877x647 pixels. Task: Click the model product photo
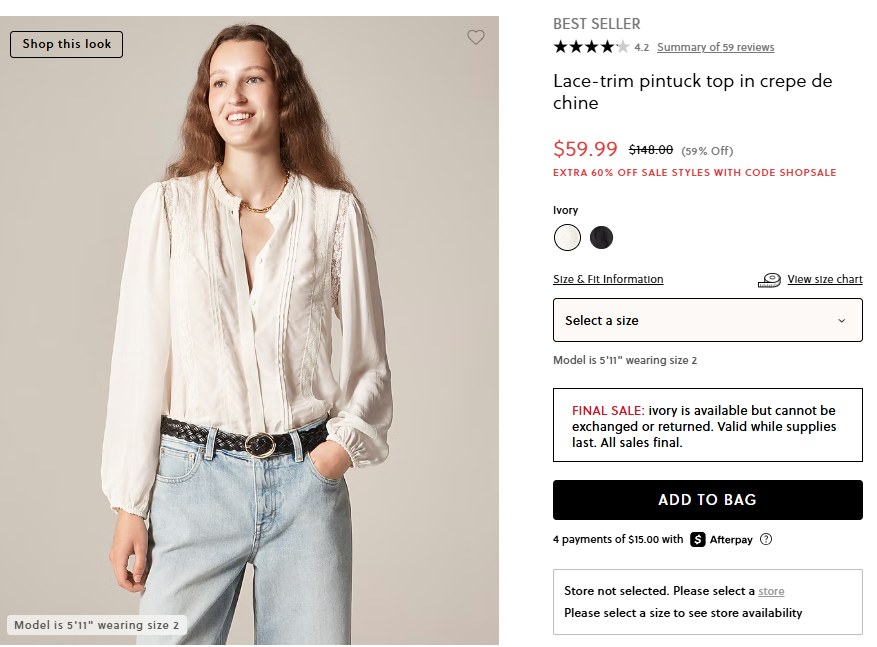pyautogui.click(x=250, y=330)
